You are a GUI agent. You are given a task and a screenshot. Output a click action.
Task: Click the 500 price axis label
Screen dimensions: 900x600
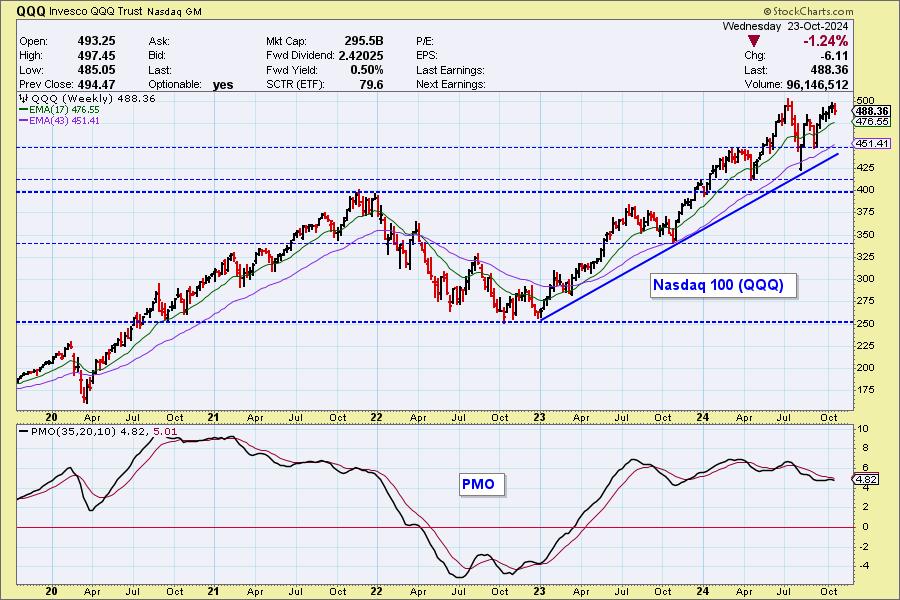point(865,101)
